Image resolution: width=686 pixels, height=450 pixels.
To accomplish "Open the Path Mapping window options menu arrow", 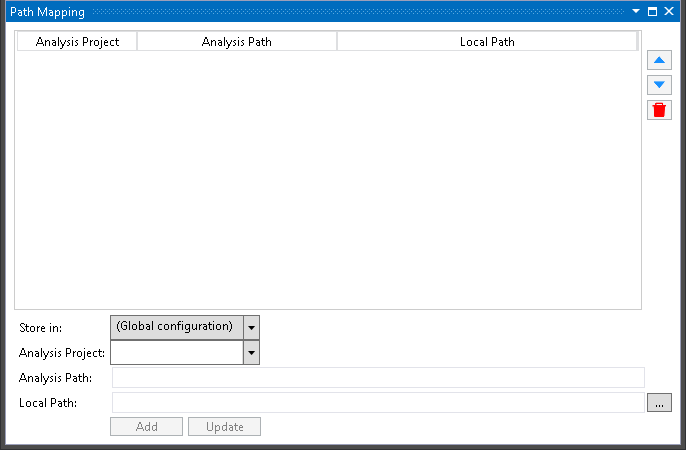I will [636, 11].
